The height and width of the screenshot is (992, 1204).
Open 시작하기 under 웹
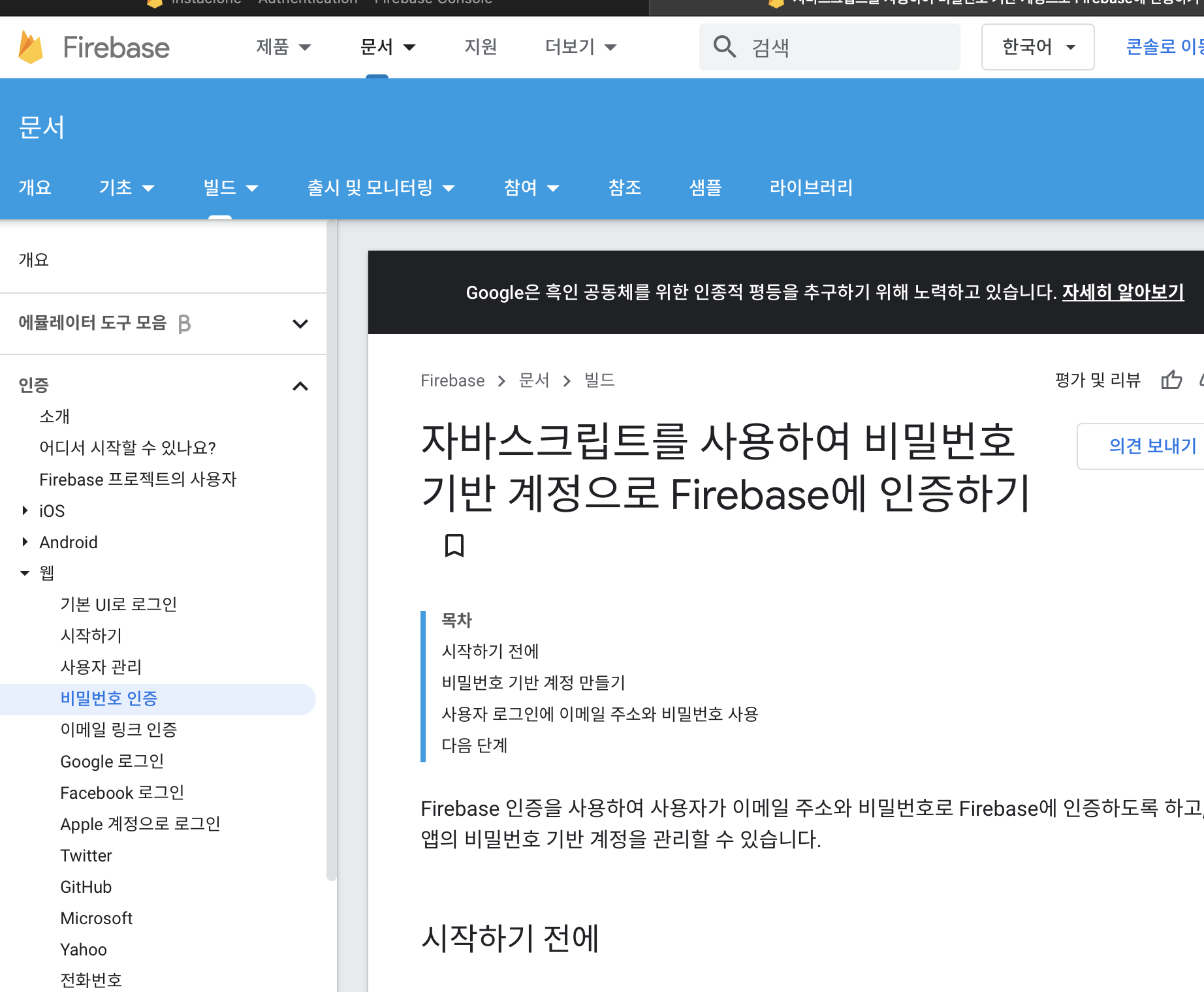91,636
